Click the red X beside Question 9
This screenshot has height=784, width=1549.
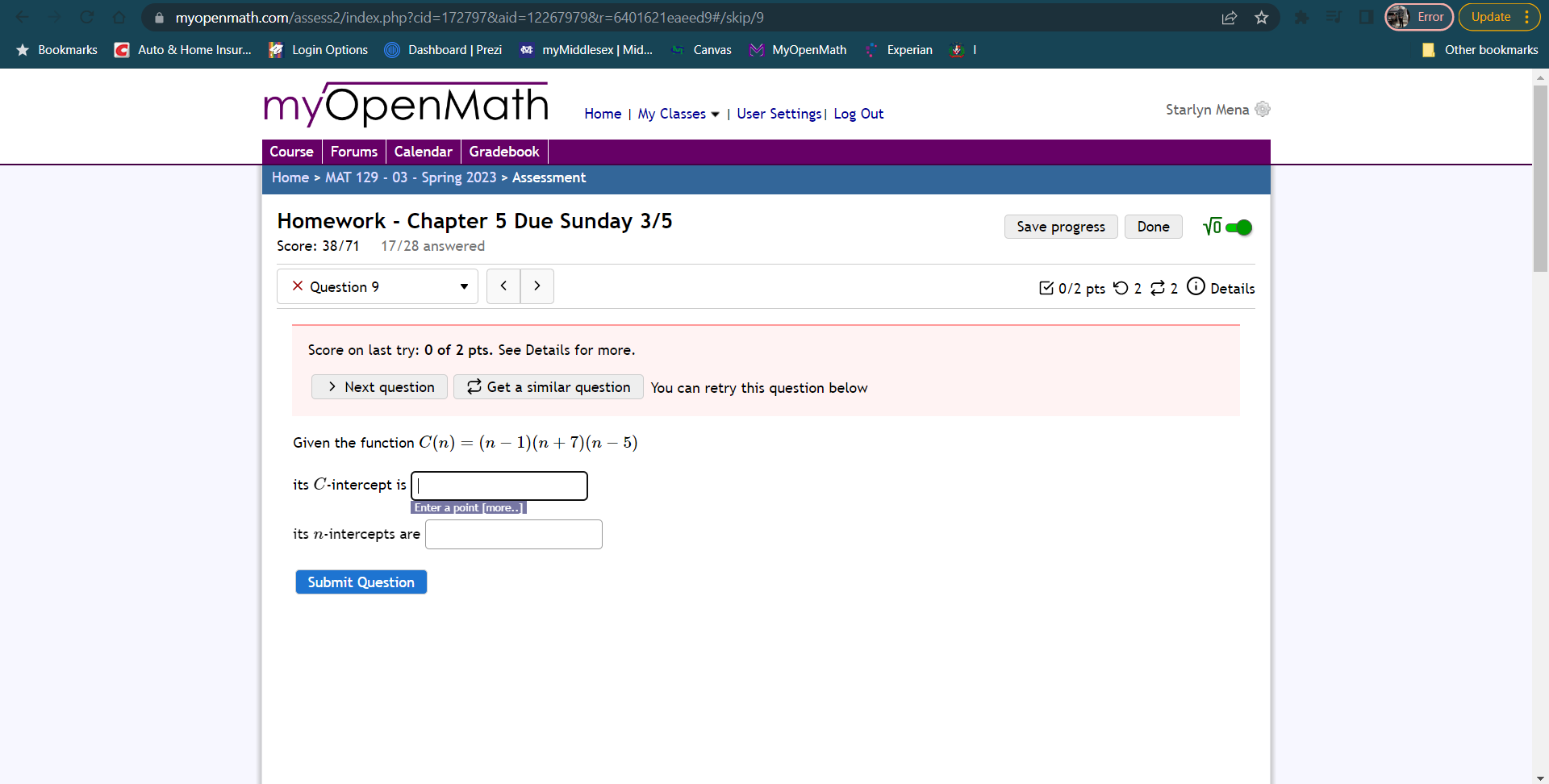298,286
